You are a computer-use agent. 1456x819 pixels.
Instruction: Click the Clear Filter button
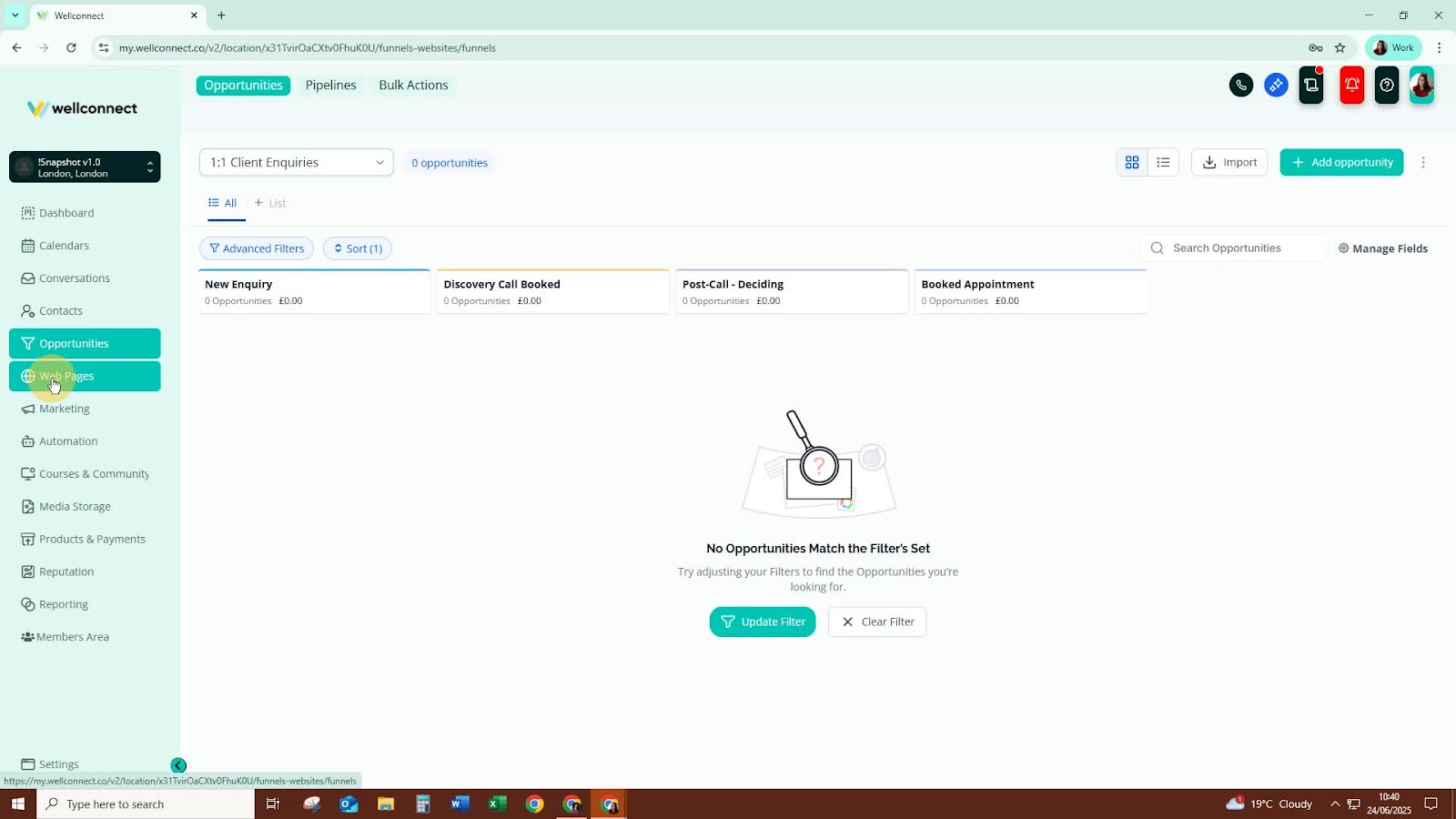877,622
